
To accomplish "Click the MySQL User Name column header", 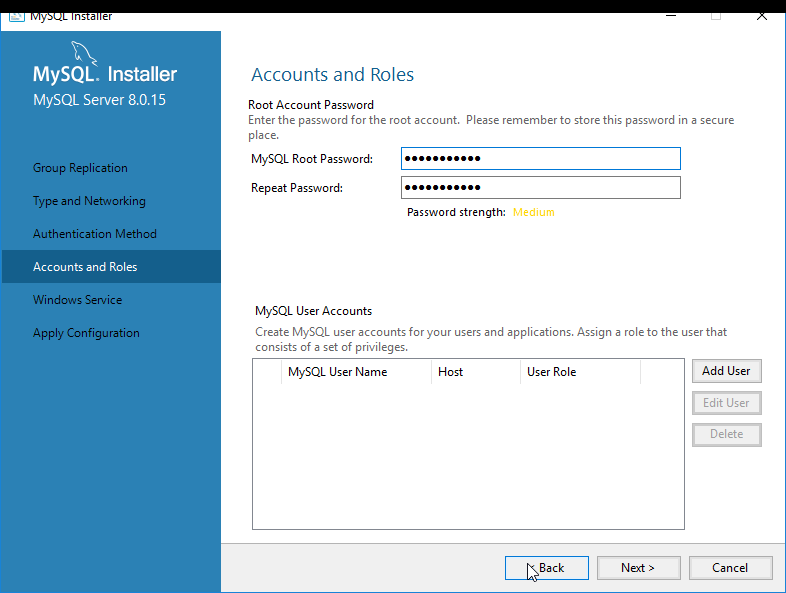I will pos(356,372).
